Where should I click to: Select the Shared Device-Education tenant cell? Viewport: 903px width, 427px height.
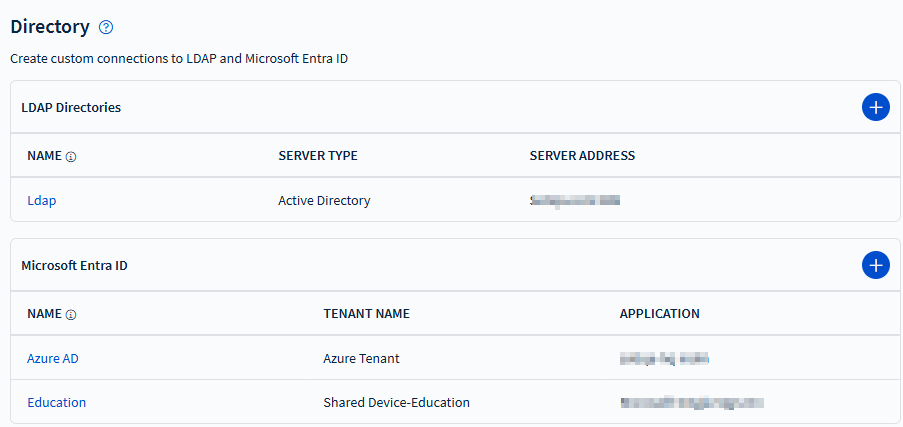click(x=396, y=403)
